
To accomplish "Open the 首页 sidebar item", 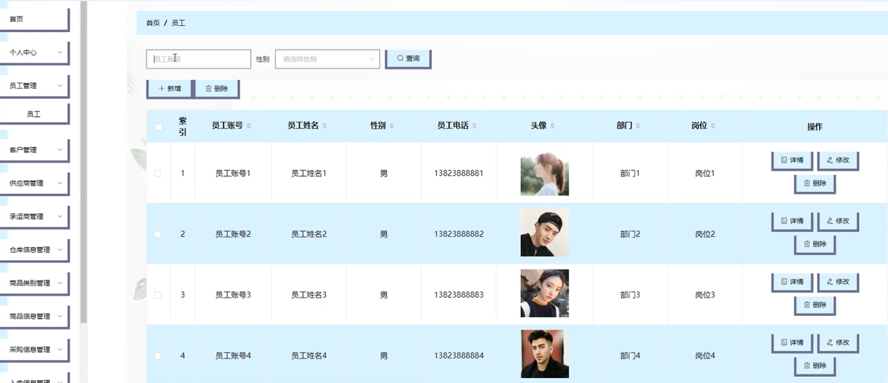I will tap(35, 19).
